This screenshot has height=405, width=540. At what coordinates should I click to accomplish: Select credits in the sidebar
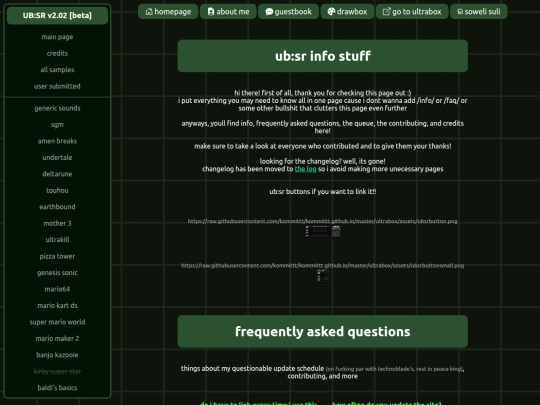tap(57, 53)
